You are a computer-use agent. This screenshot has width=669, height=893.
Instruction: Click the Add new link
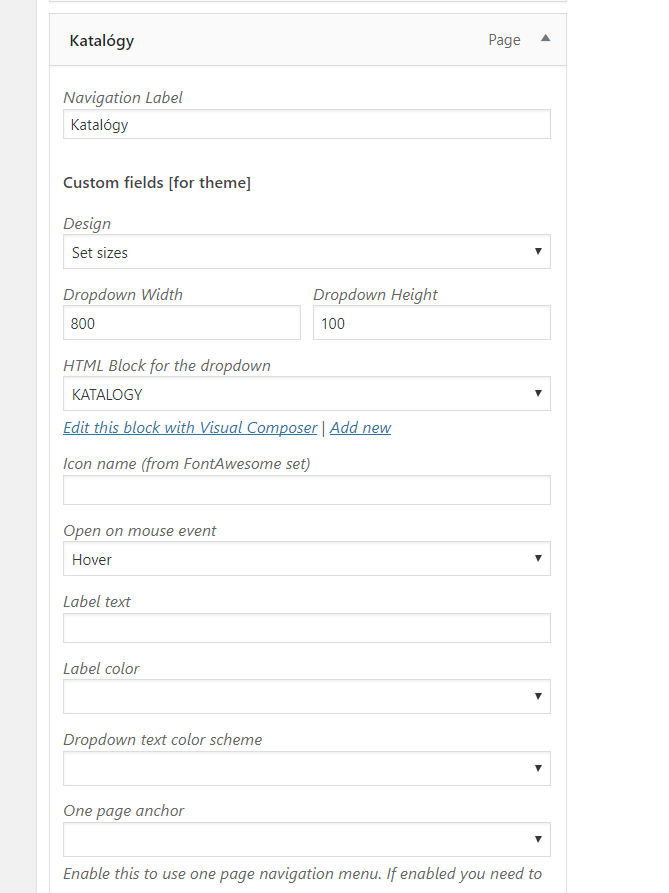coord(361,428)
